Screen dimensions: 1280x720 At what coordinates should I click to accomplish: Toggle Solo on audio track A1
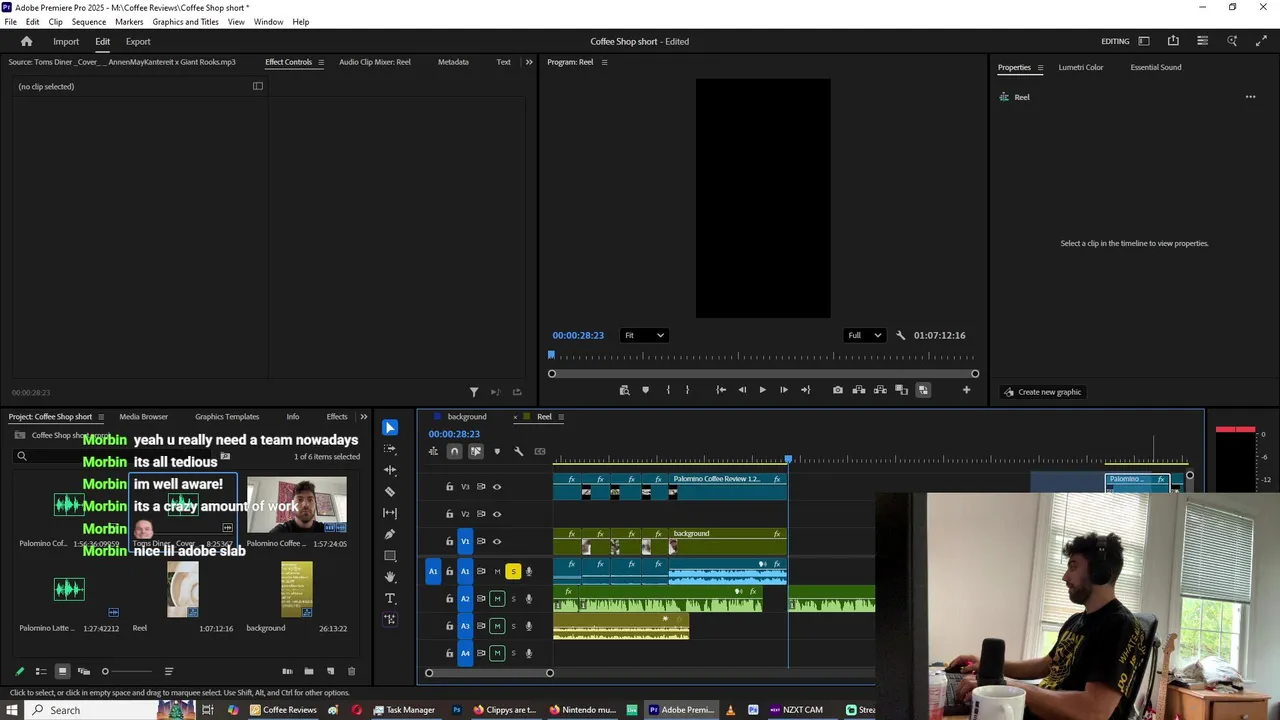[513, 572]
